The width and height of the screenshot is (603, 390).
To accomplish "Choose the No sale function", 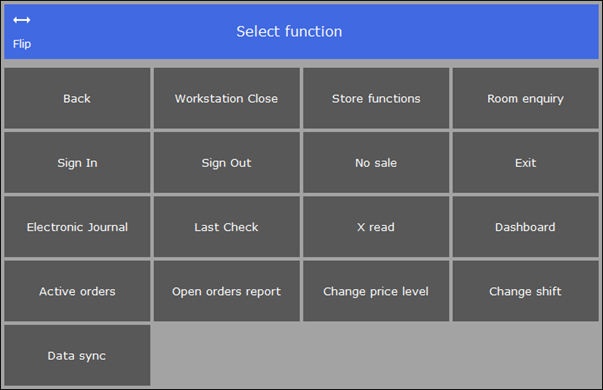I will click(x=376, y=163).
